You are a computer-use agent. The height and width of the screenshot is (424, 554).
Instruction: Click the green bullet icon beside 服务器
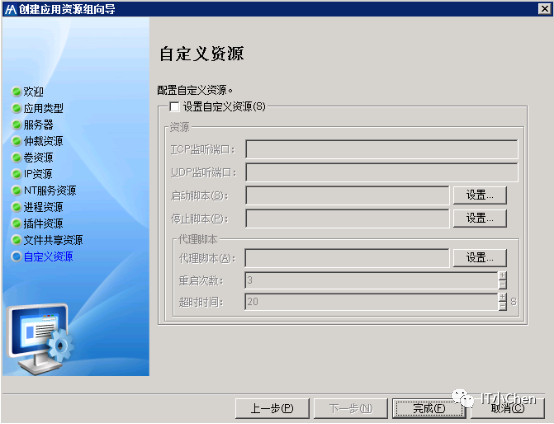pos(16,124)
